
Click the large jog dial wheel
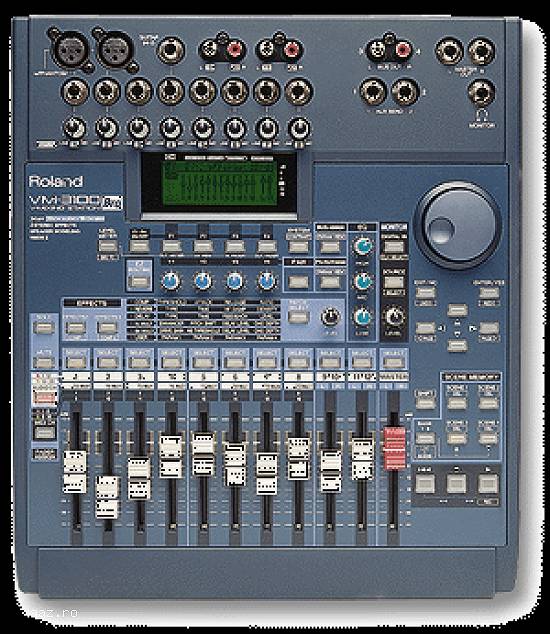(x=457, y=225)
